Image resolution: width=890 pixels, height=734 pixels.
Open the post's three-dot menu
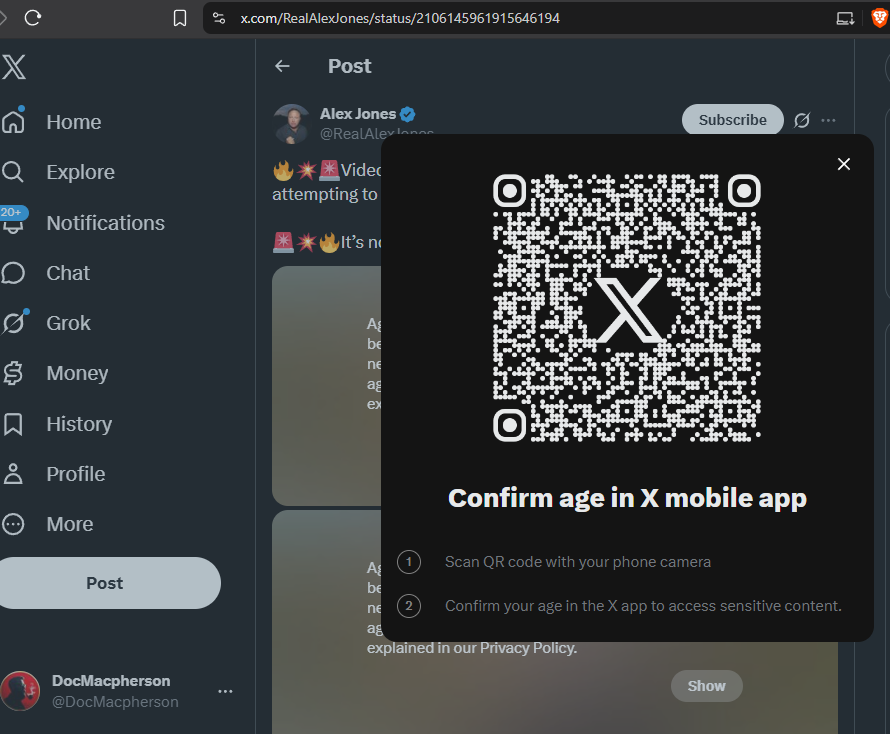828,120
